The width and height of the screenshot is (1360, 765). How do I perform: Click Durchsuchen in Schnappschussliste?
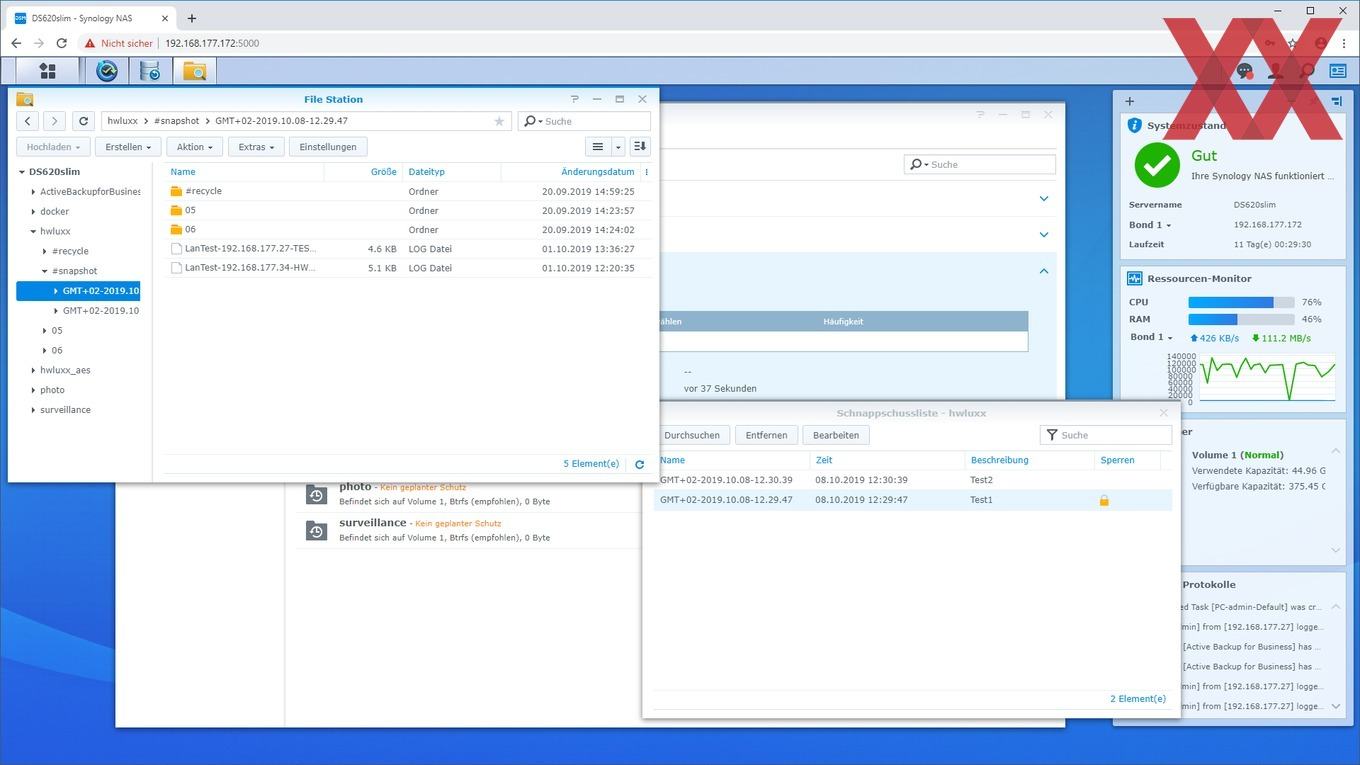pos(692,435)
